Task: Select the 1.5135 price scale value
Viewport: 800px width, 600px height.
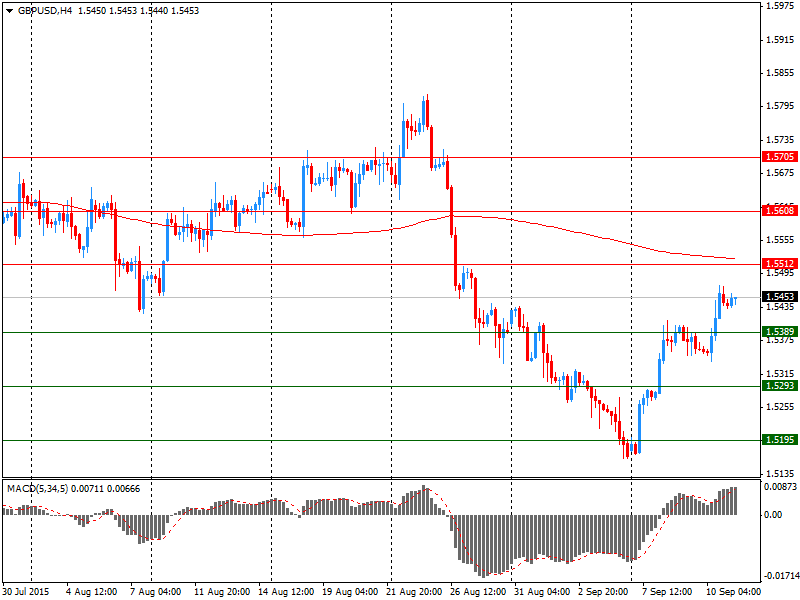Action: pyautogui.click(x=780, y=473)
